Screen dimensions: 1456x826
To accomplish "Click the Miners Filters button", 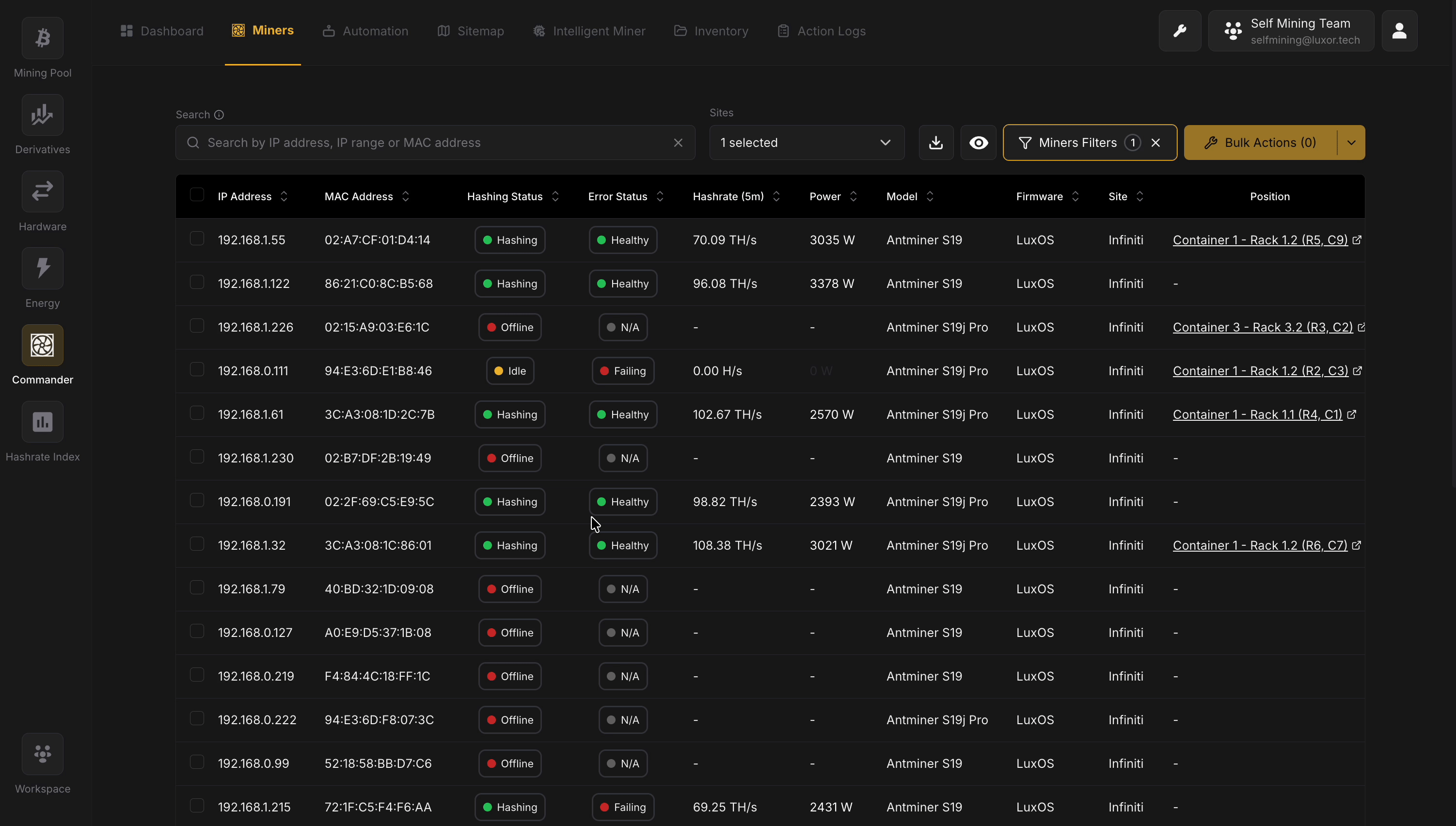I will click(x=1077, y=143).
